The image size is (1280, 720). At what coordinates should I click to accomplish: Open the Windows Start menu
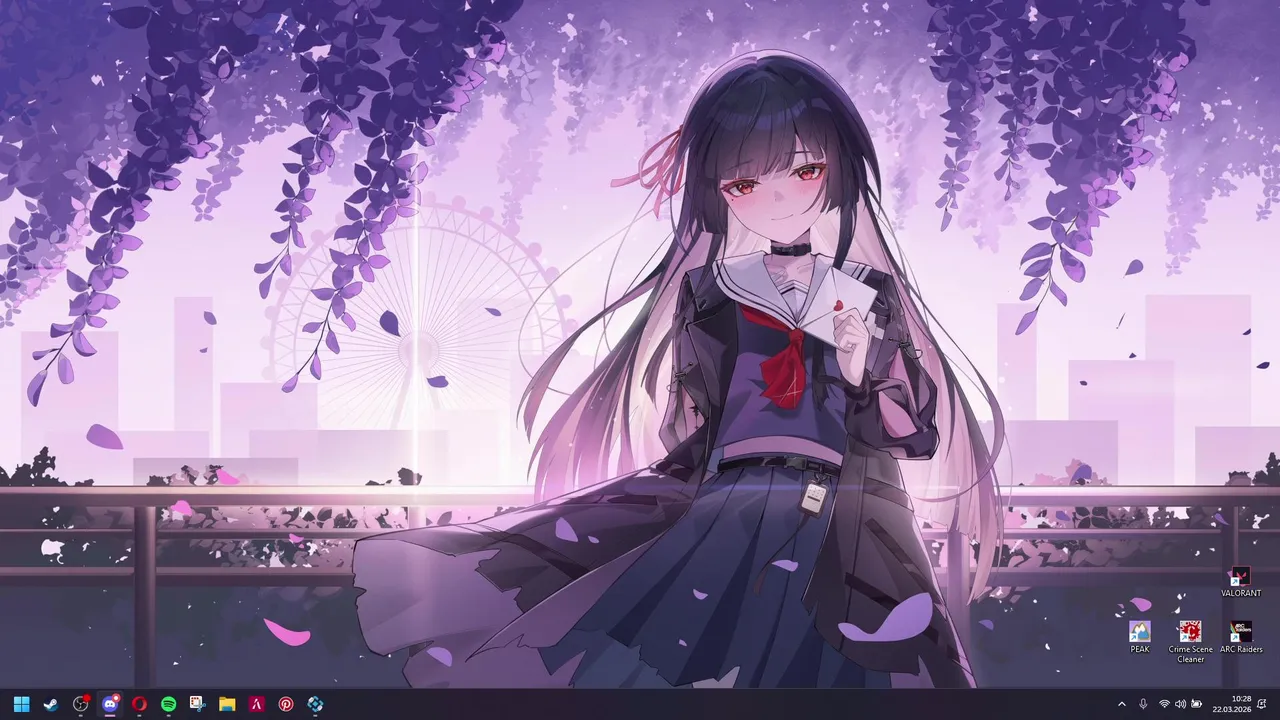[22, 704]
